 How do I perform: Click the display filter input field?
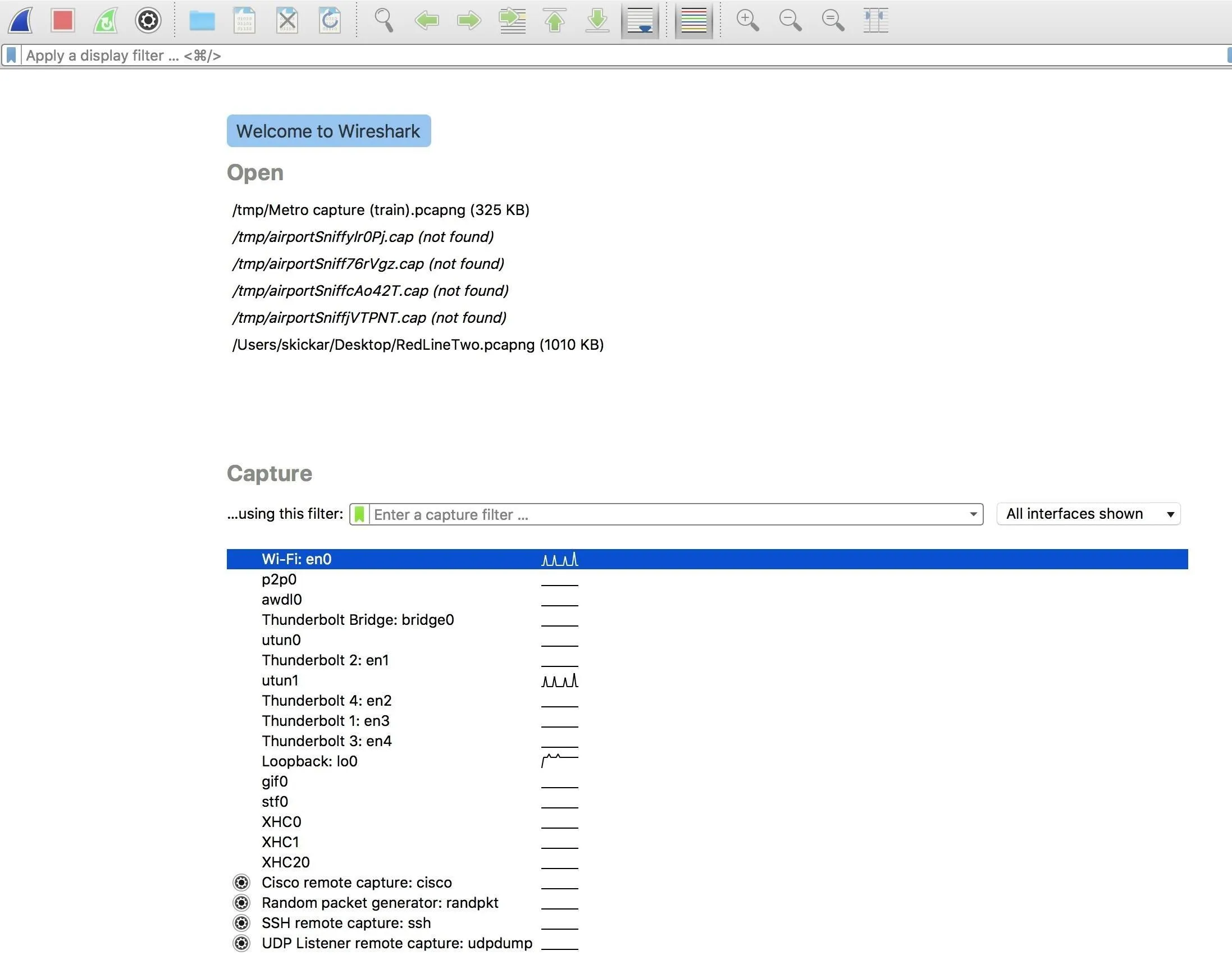pyautogui.click(x=623, y=56)
